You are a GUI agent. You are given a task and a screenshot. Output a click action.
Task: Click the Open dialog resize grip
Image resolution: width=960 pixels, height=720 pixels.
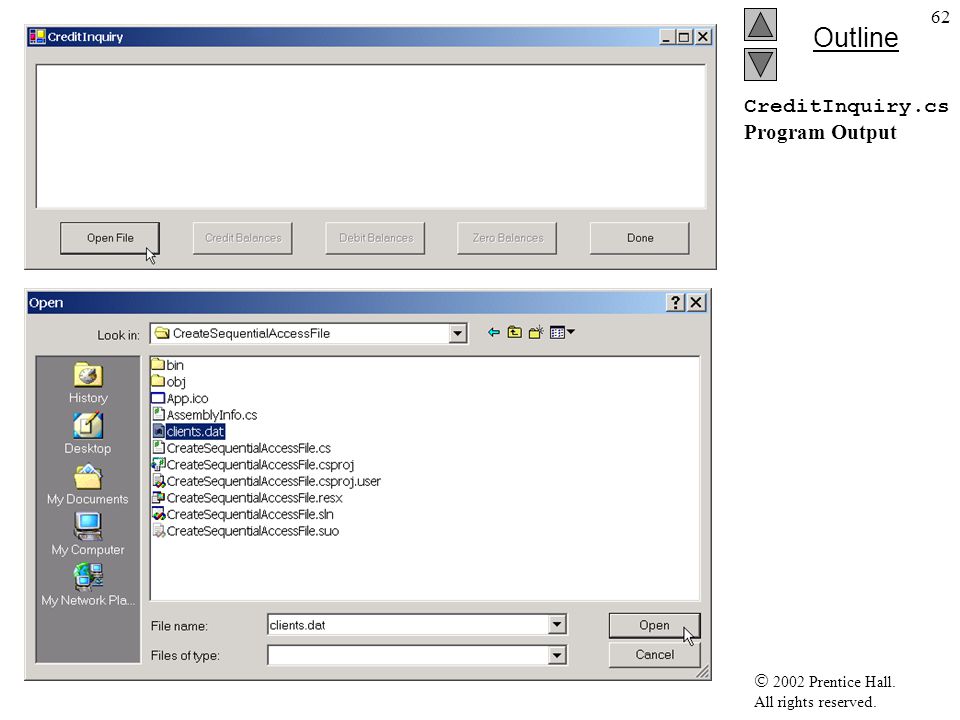pos(703,672)
